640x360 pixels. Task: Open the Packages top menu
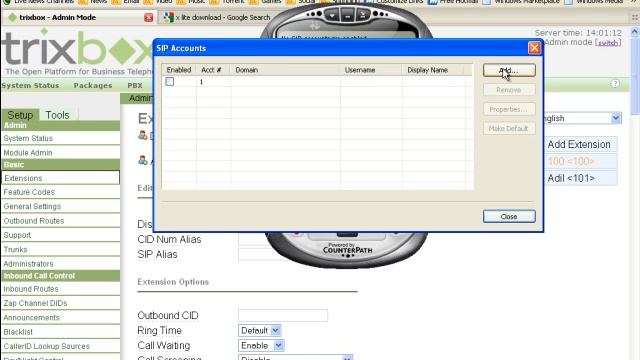(x=93, y=85)
